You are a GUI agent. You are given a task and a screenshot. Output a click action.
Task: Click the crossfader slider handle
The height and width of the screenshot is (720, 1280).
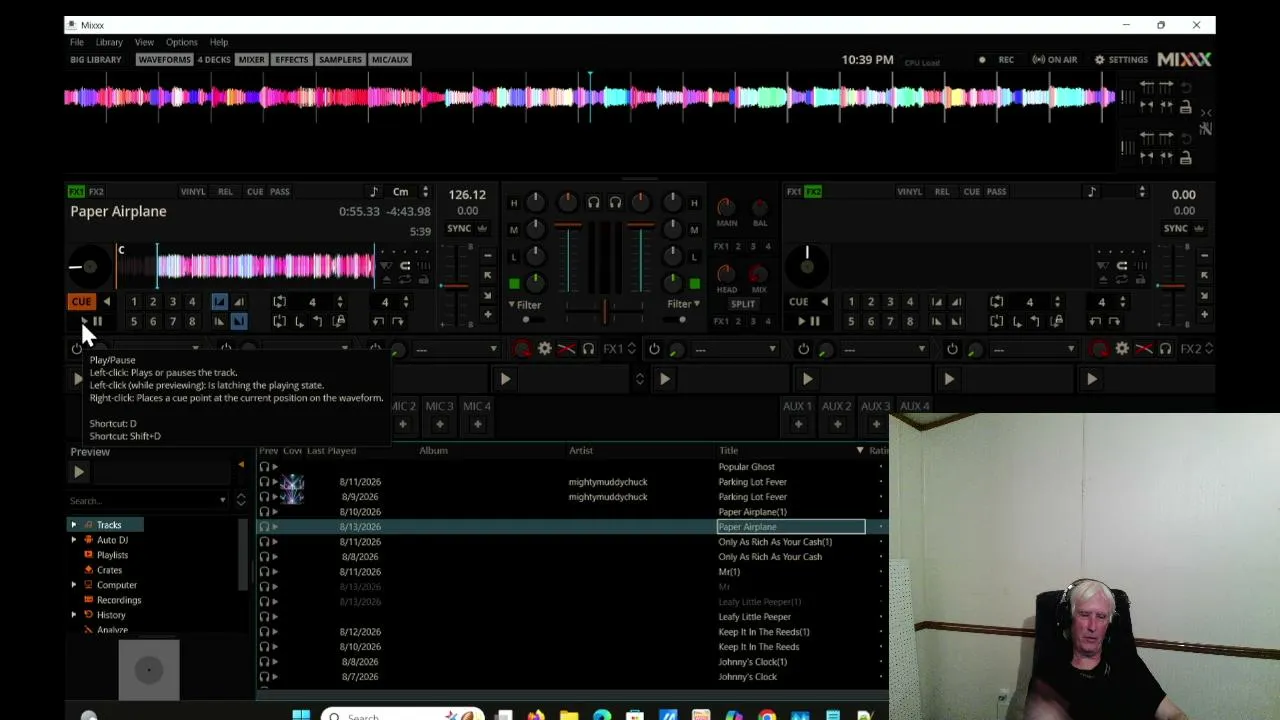click(604, 312)
